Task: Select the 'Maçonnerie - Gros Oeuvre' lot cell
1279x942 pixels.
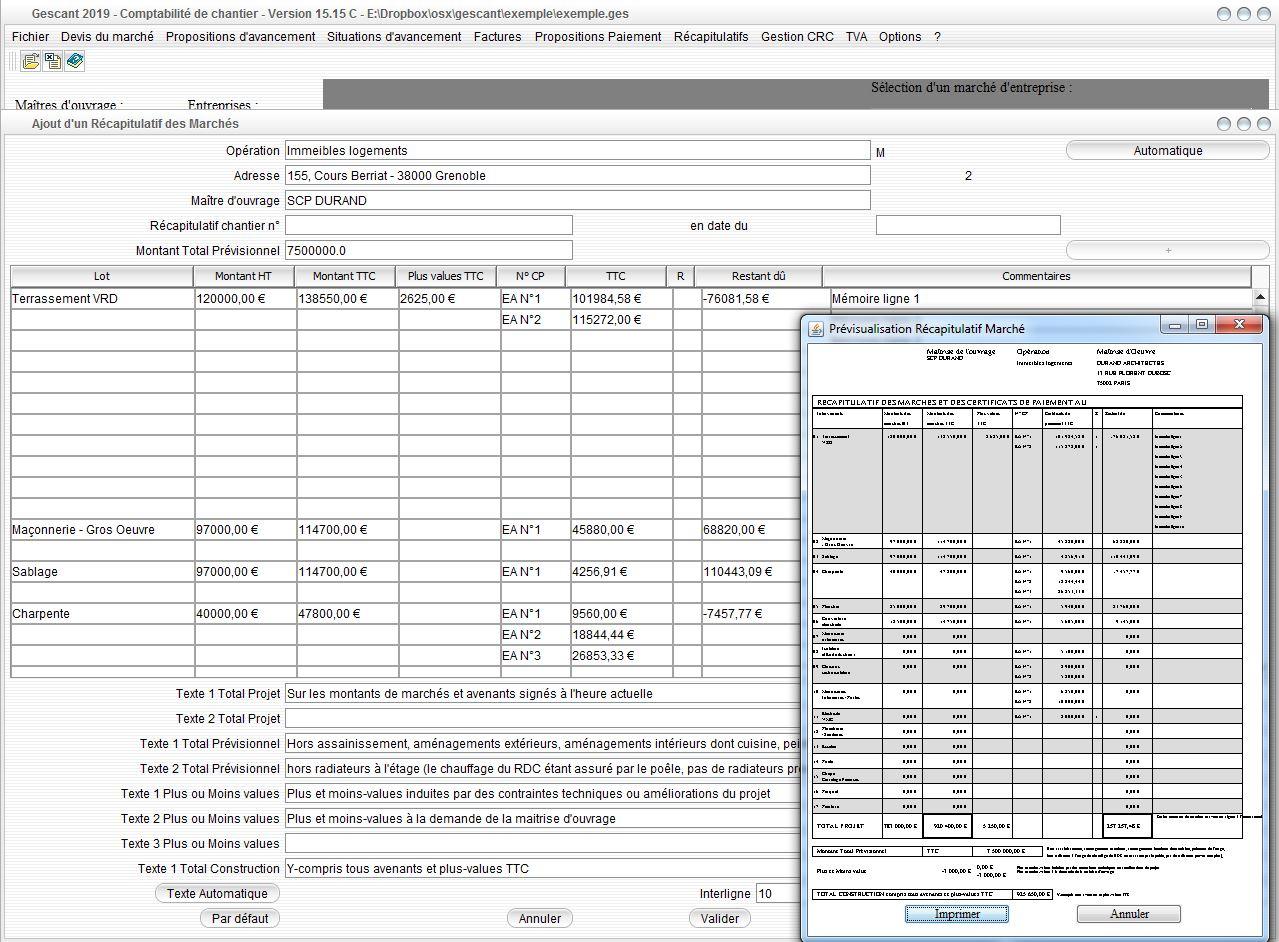Action: [102, 529]
